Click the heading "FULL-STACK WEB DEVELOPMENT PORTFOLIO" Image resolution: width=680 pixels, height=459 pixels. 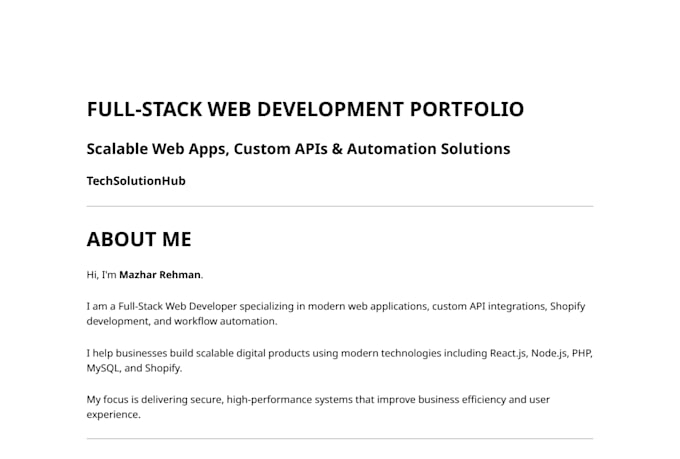305,109
